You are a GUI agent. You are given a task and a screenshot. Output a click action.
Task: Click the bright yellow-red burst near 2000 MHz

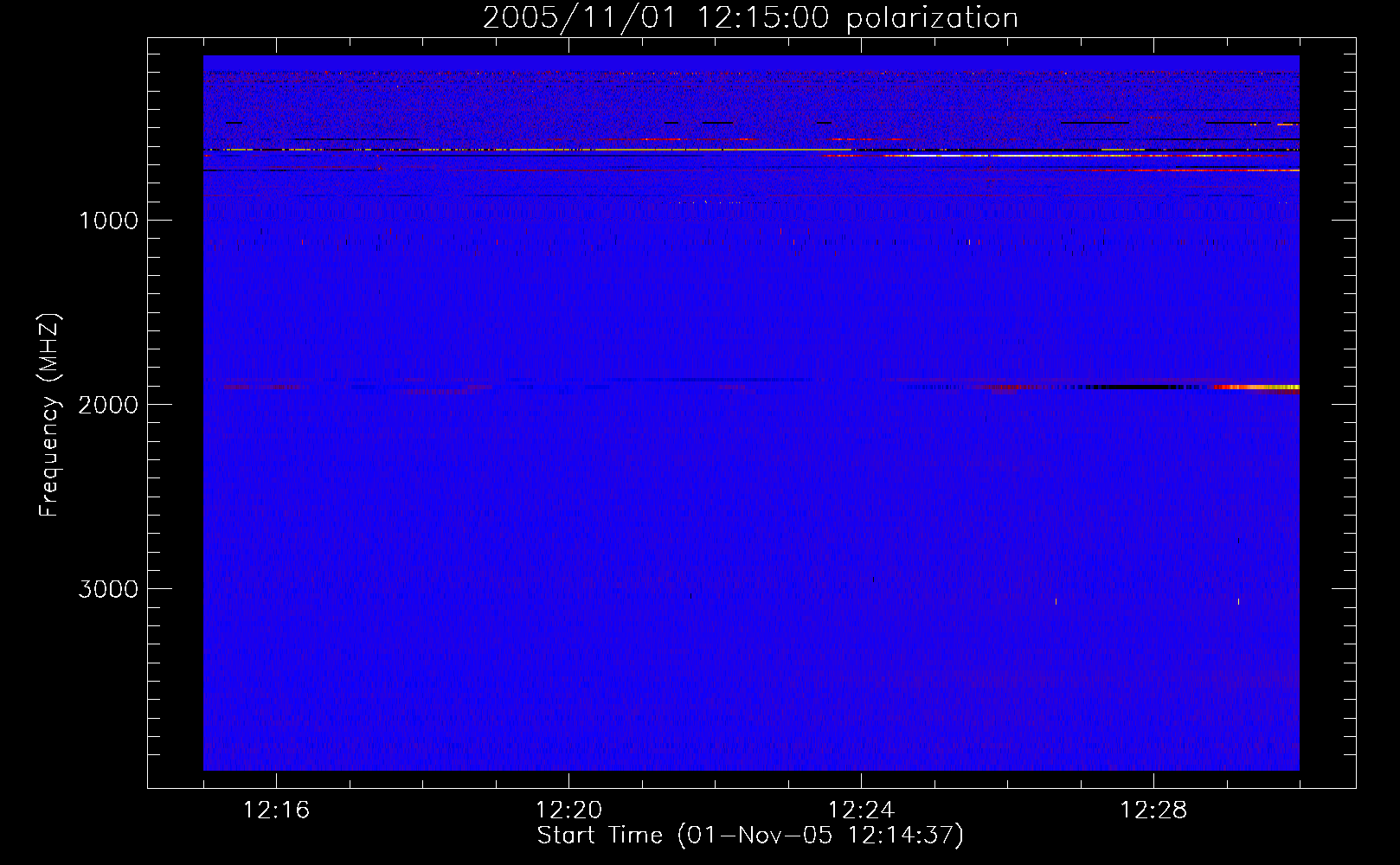click(1256, 388)
